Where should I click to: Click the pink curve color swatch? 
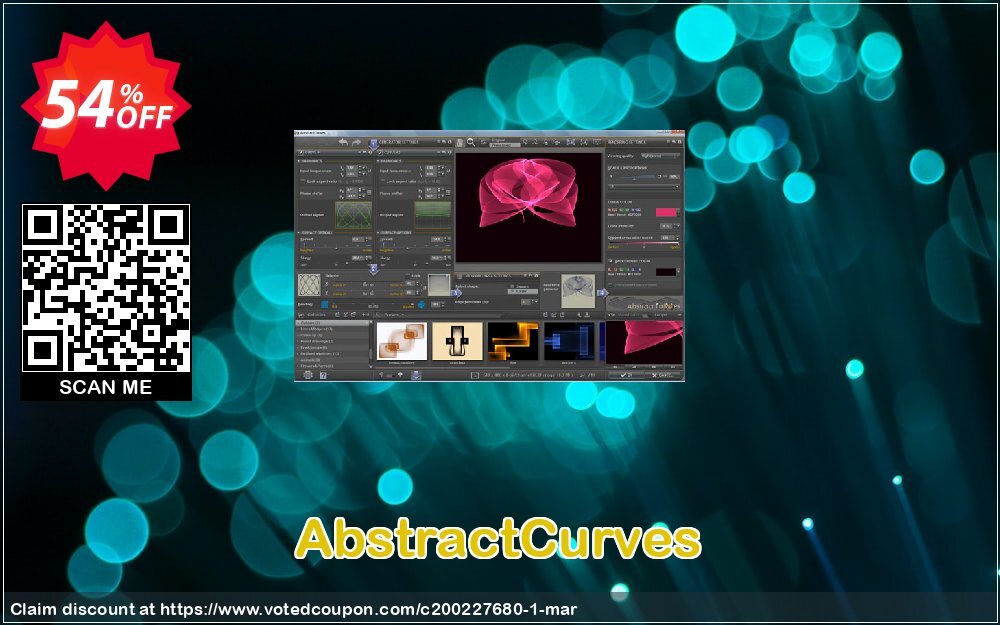666,212
